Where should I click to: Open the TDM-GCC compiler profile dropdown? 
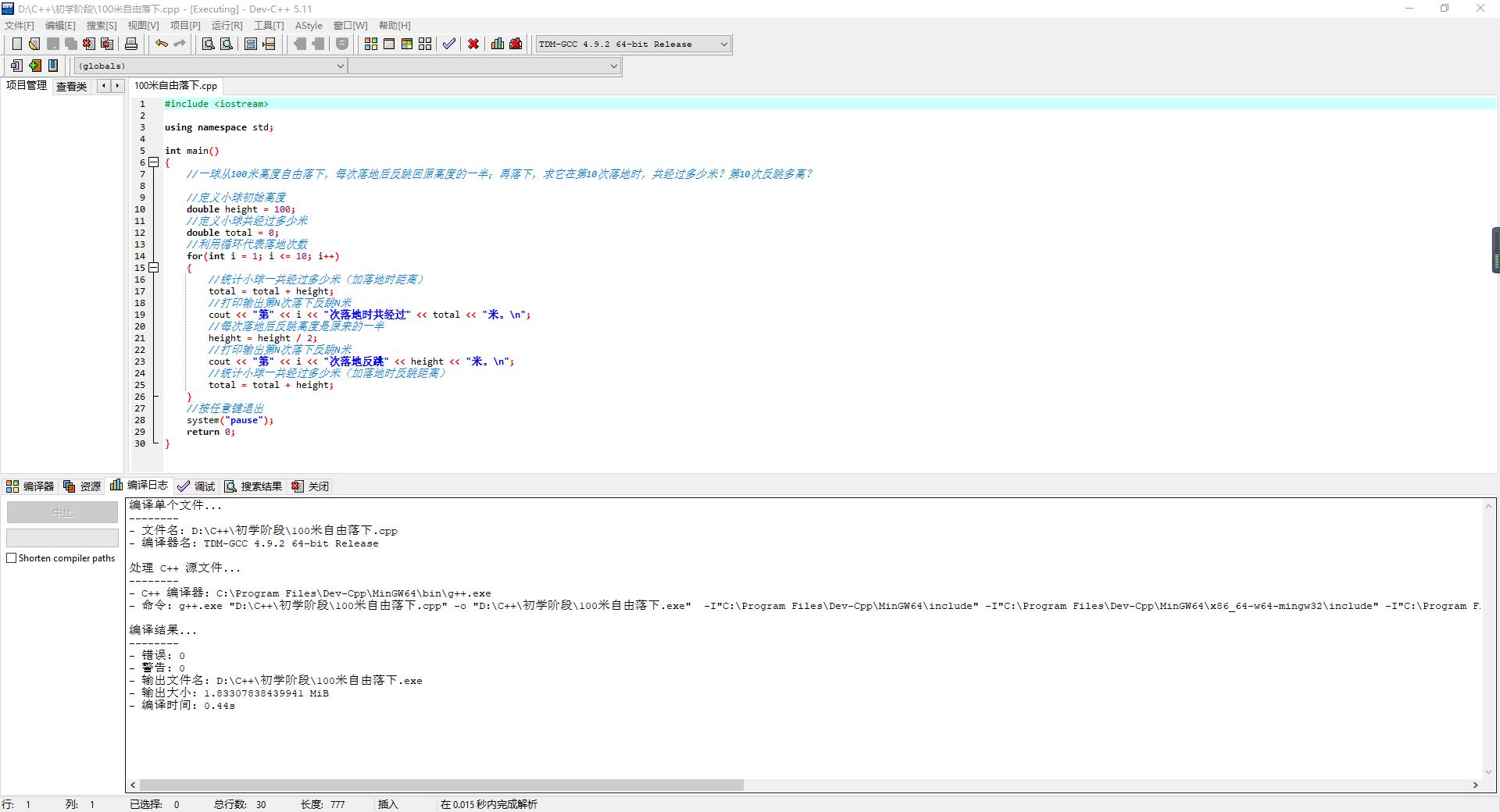coord(723,44)
